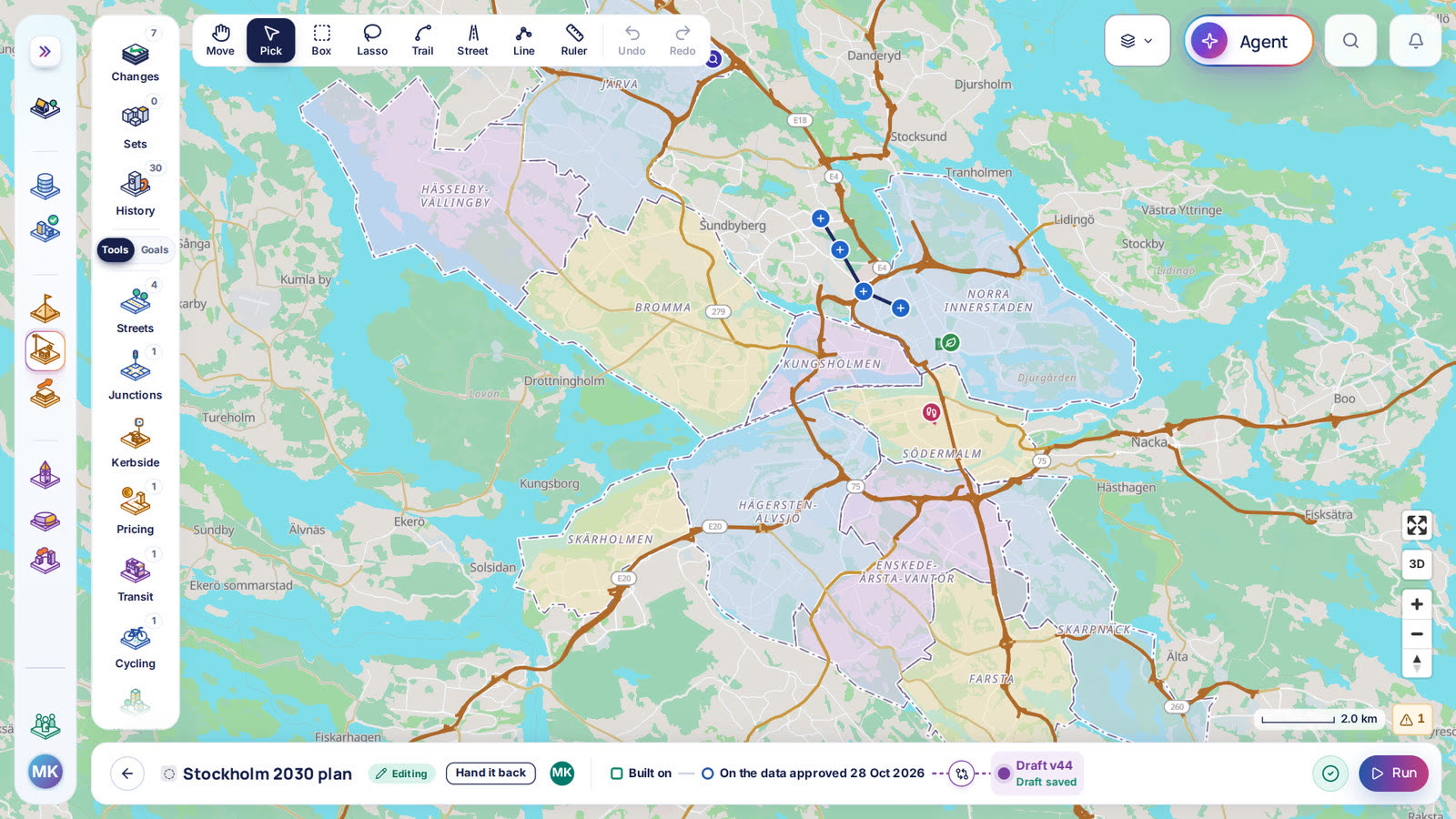Toggle the 3D map view

click(1417, 564)
